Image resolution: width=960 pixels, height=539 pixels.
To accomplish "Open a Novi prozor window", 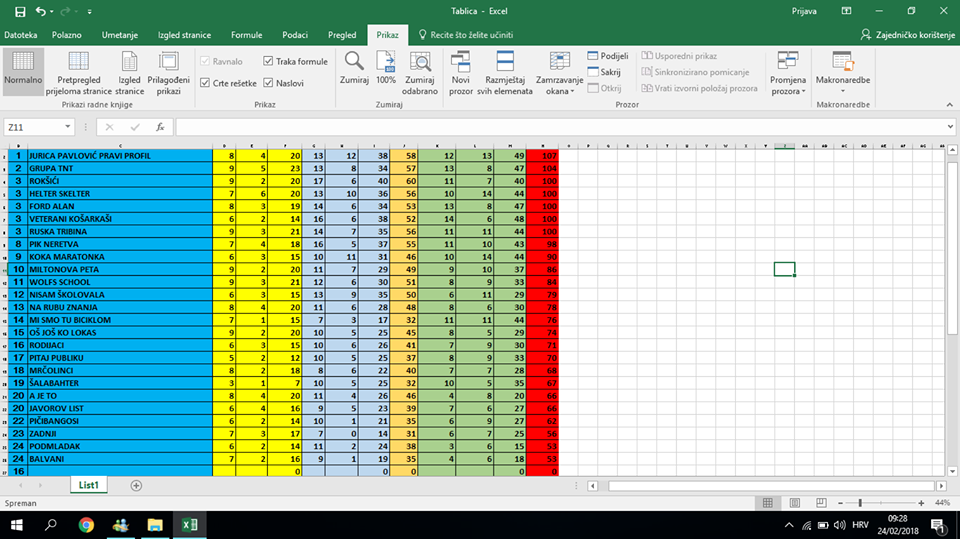I will [x=461, y=62].
